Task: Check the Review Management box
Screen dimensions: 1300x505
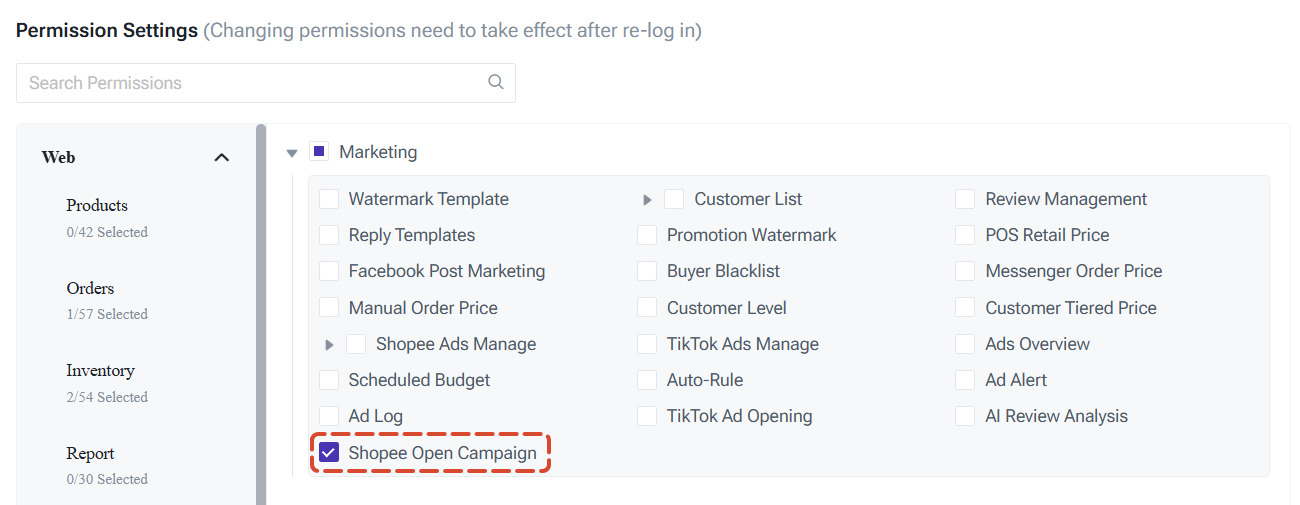Action: click(965, 199)
